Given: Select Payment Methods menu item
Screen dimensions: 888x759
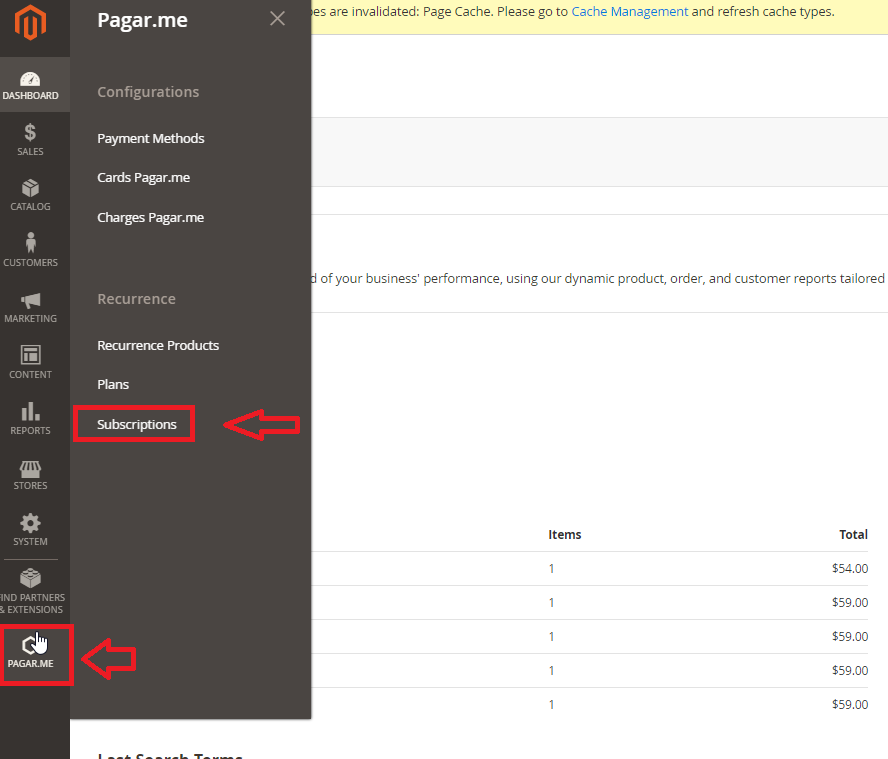Looking at the screenshot, I should [151, 138].
